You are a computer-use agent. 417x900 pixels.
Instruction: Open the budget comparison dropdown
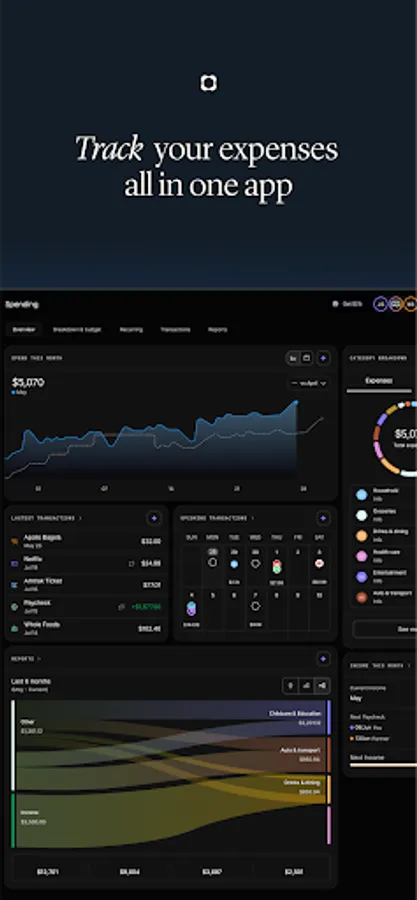tap(309, 383)
